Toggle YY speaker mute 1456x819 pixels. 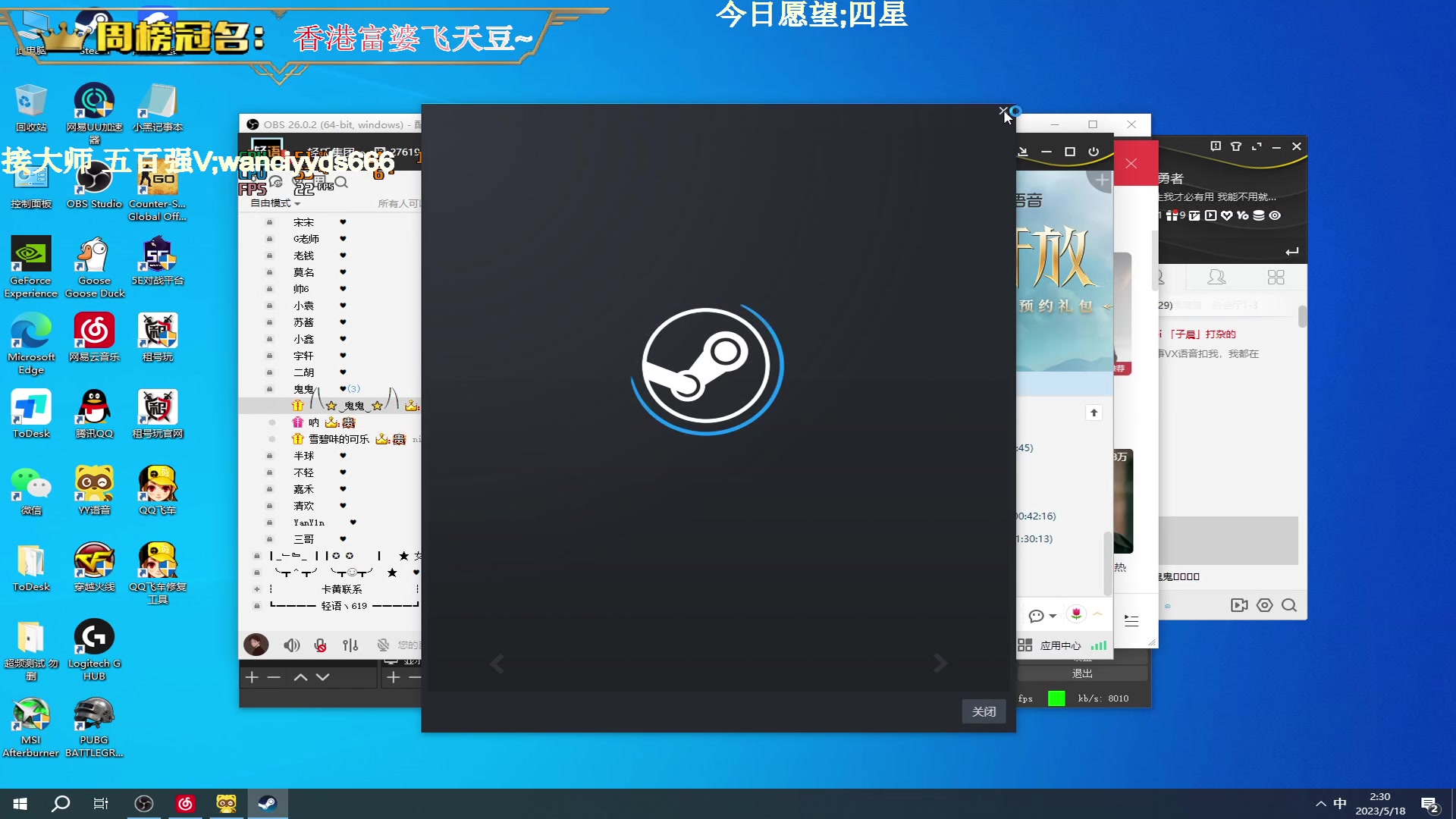click(x=291, y=645)
